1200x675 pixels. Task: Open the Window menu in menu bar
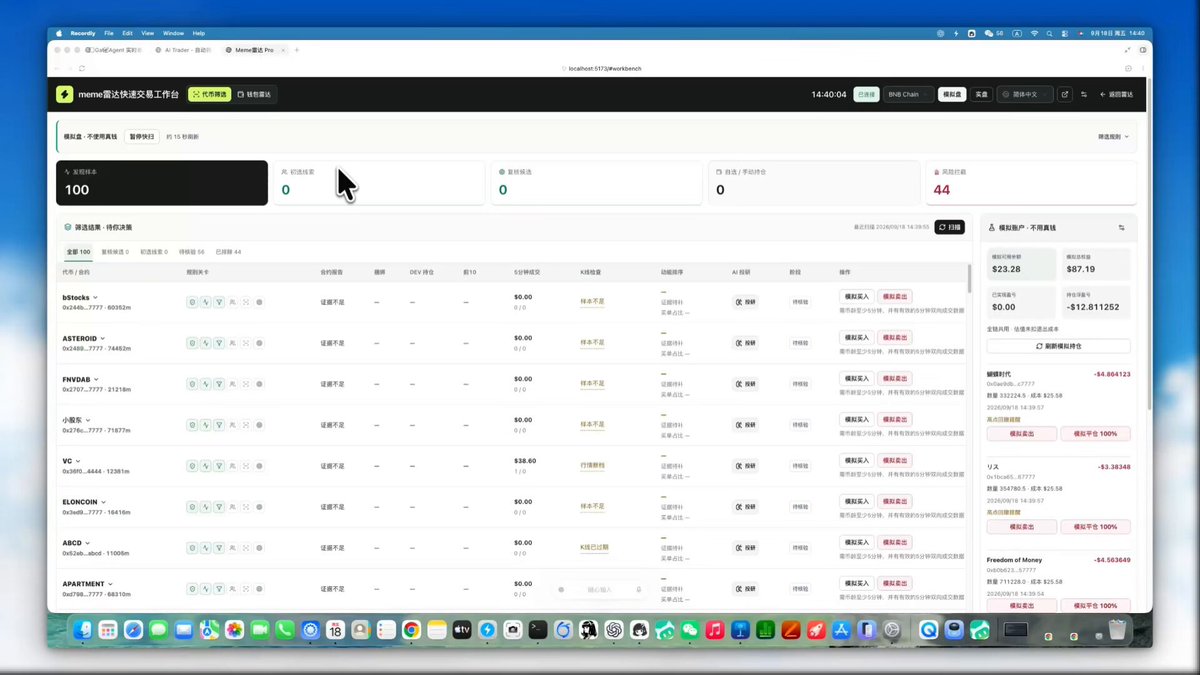[172, 33]
